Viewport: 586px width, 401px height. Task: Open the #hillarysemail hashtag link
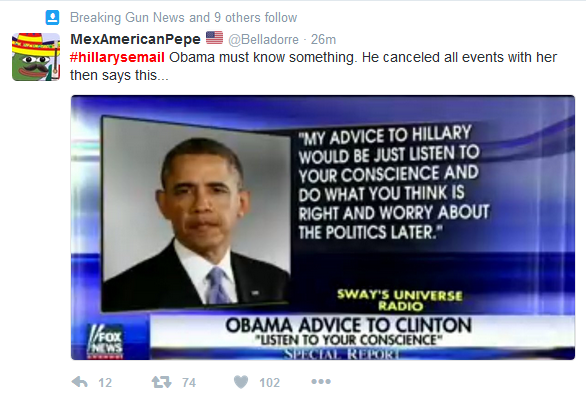(x=117, y=57)
